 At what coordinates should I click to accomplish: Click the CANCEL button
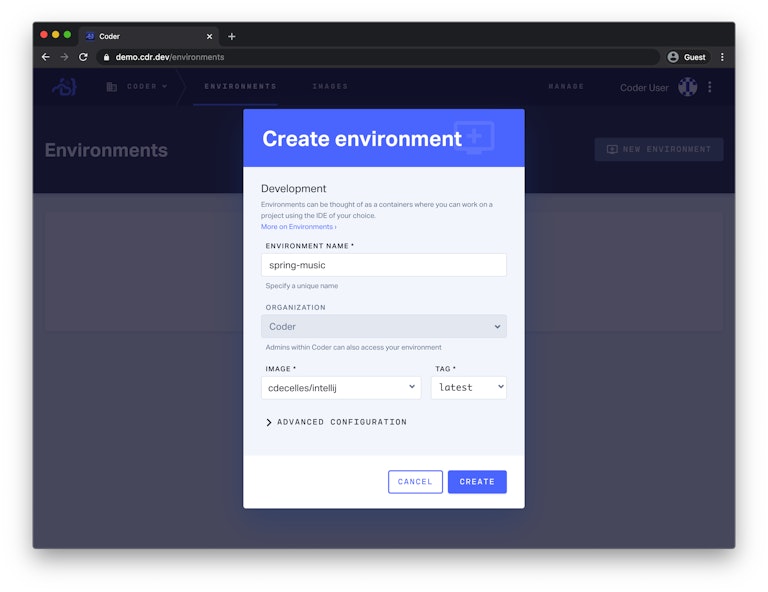(x=415, y=482)
